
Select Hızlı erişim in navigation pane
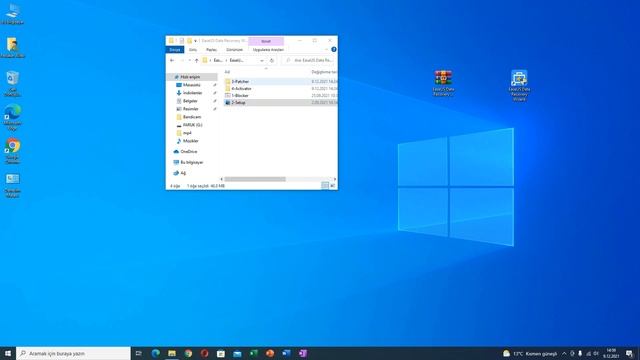190,77
